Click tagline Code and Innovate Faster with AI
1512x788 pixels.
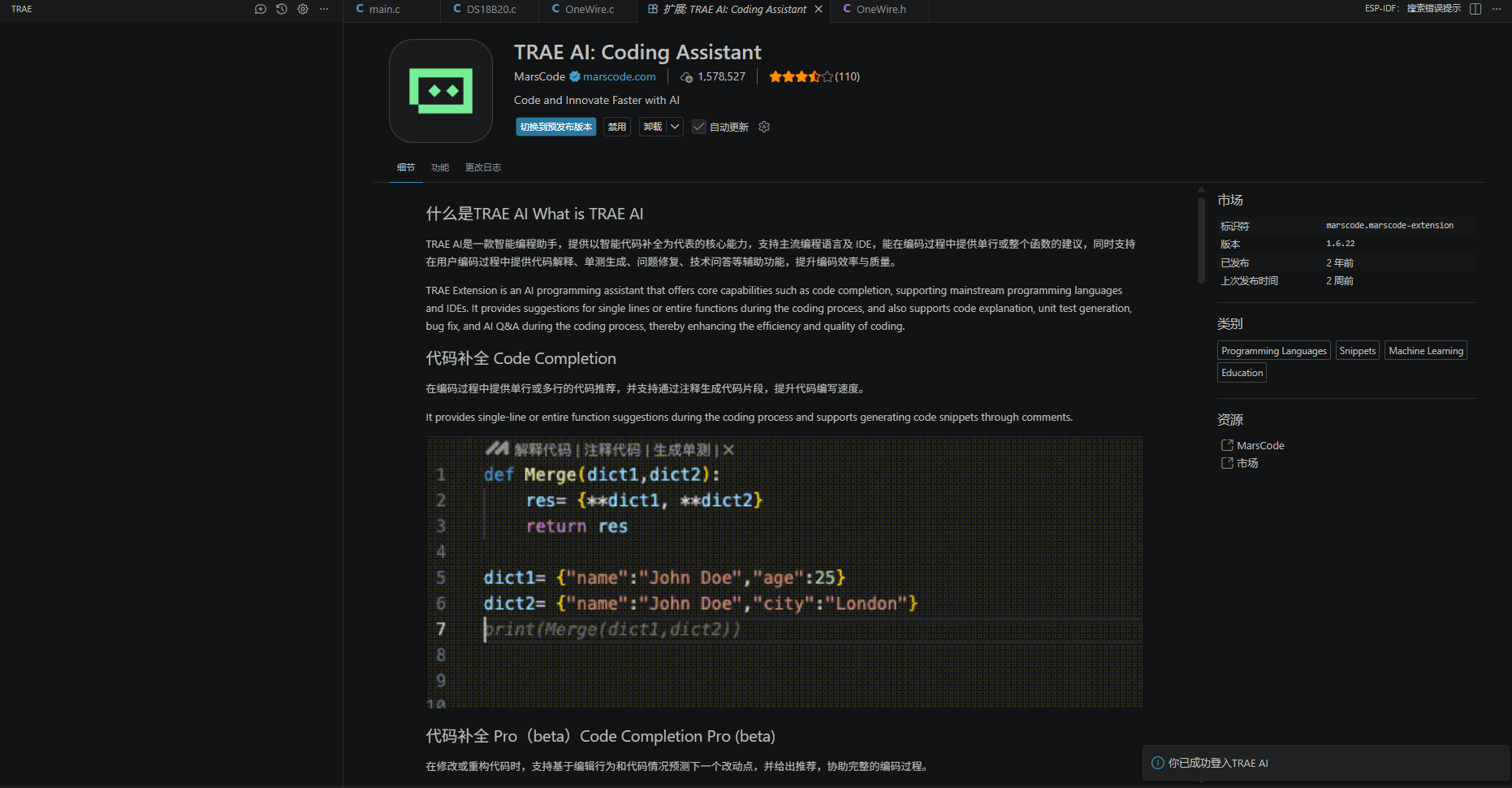597,100
